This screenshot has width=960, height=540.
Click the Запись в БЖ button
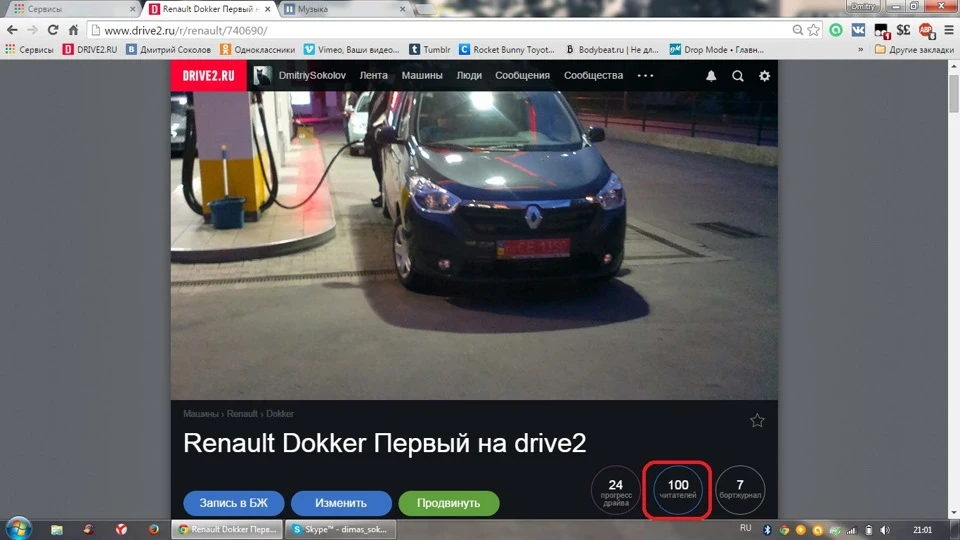(x=233, y=503)
